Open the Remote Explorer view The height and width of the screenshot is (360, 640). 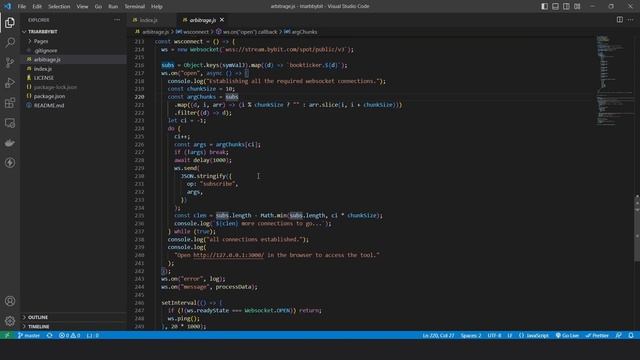10,123
